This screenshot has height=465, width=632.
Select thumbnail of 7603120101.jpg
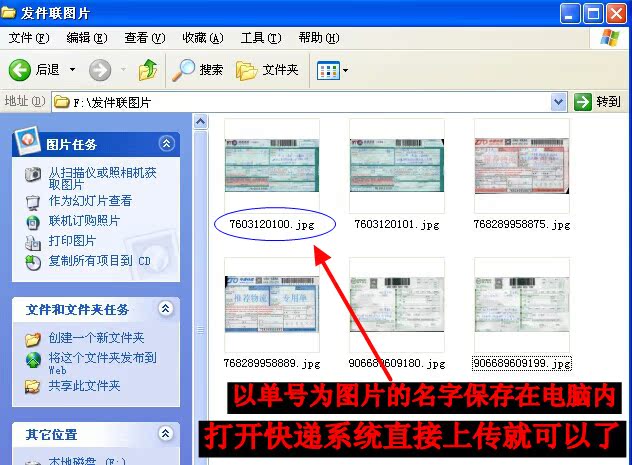pyautogui.click(x=397, y=166)
